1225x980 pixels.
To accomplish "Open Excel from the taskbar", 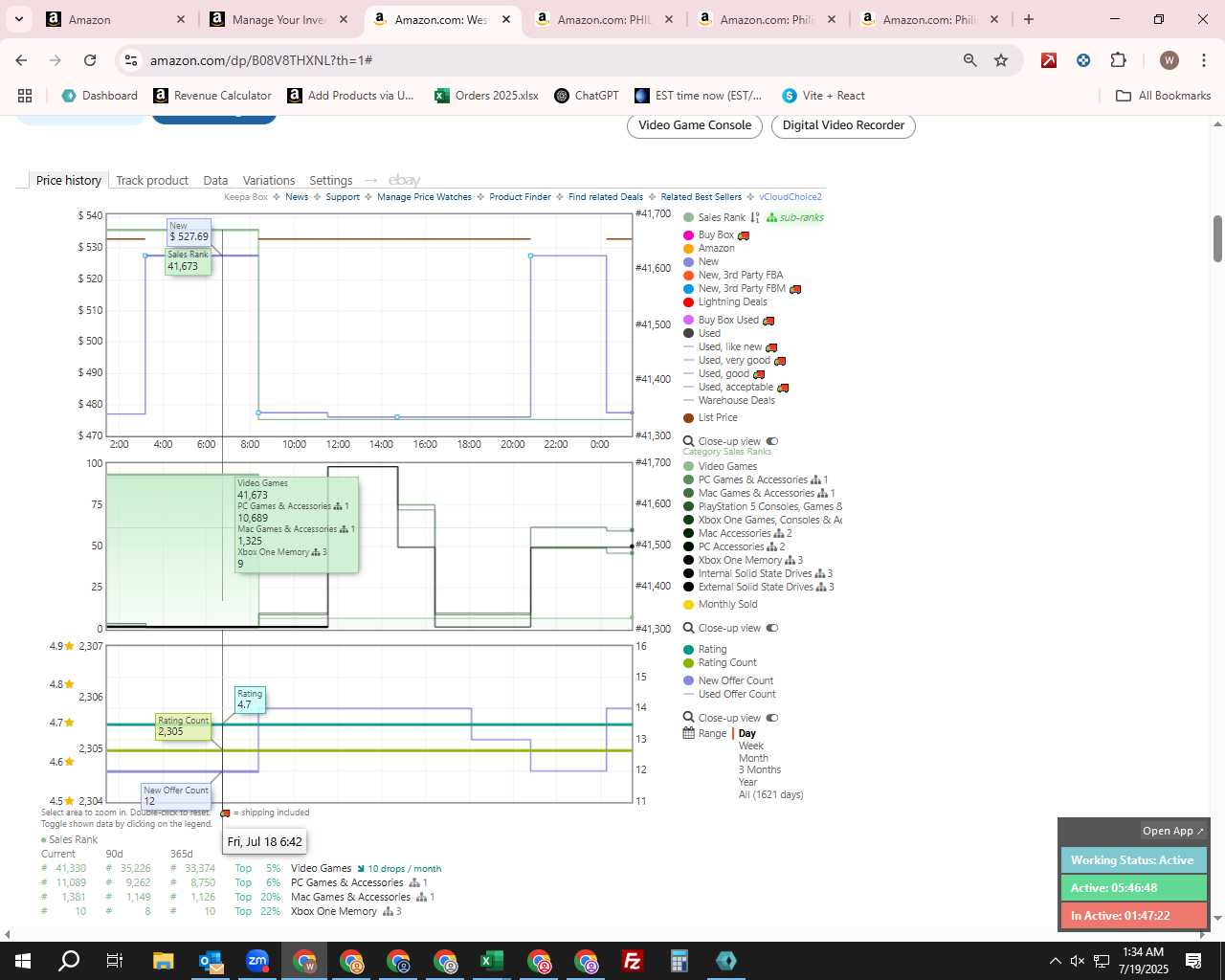I will tap(491, 961).
